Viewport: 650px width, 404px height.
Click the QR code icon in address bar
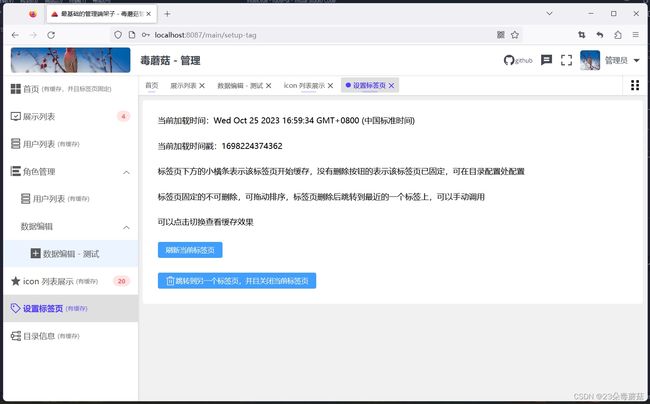point(501,35)
